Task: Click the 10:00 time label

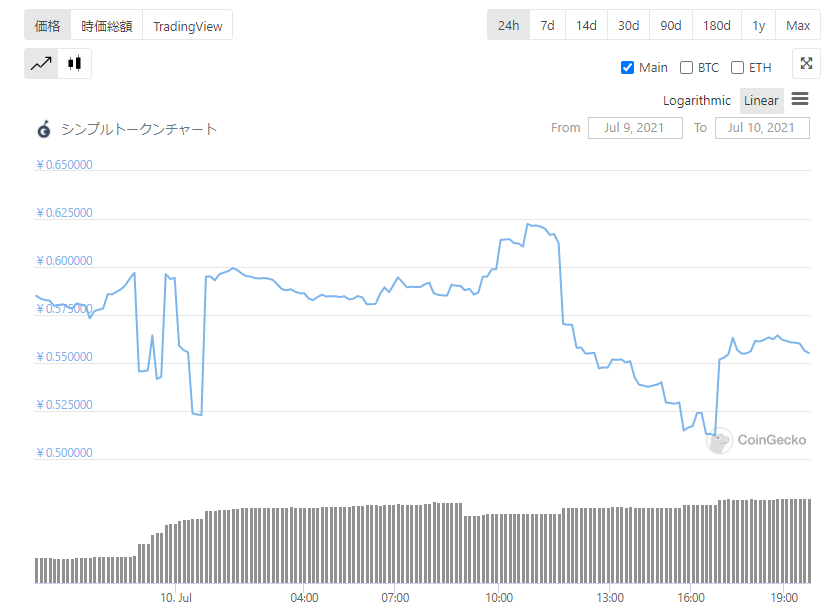Action: tap(499, 598)
